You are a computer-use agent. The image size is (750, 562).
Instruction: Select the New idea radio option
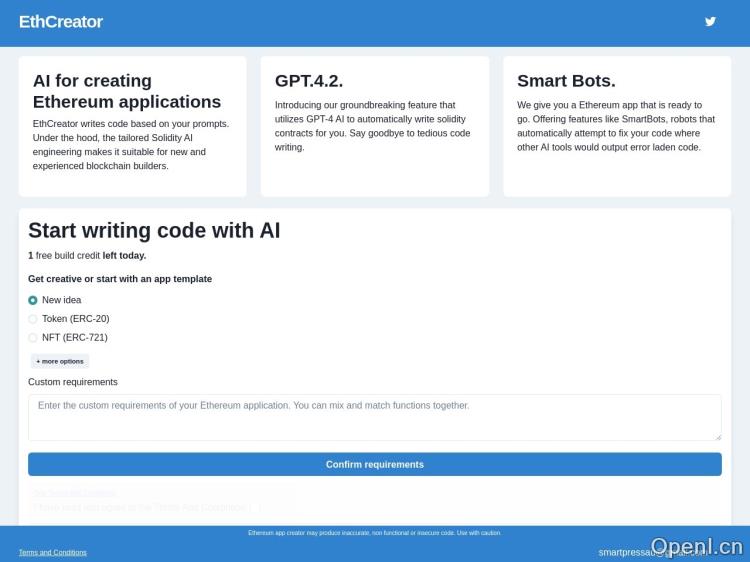(x=33, y=300)
